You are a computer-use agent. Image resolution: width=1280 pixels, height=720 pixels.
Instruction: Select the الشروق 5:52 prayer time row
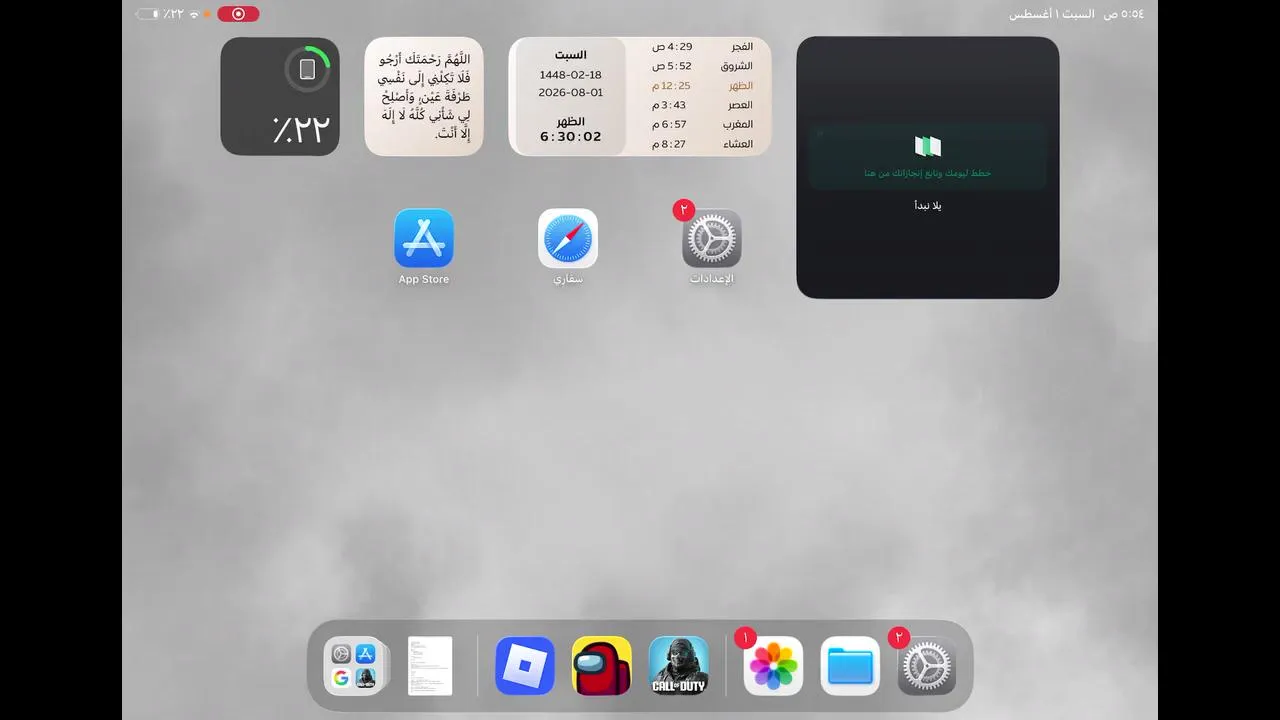pyautogui.click(x=702, y=66)
